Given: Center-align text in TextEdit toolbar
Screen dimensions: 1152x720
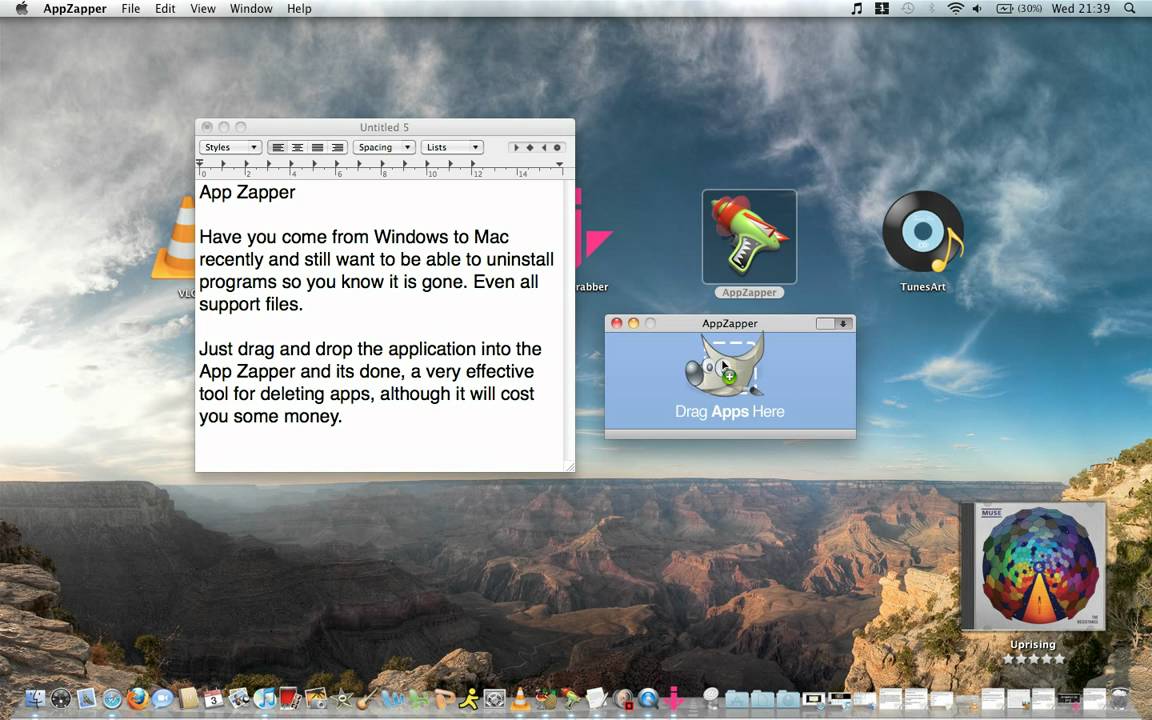Looking at the screenshot, I should 298,147.
